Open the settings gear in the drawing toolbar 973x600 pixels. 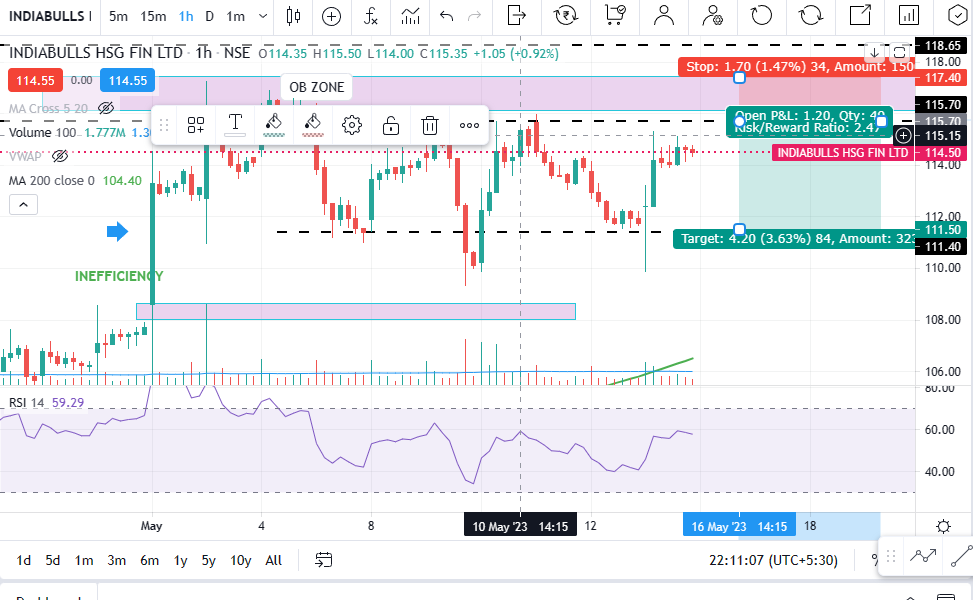(x=352, y=125)
